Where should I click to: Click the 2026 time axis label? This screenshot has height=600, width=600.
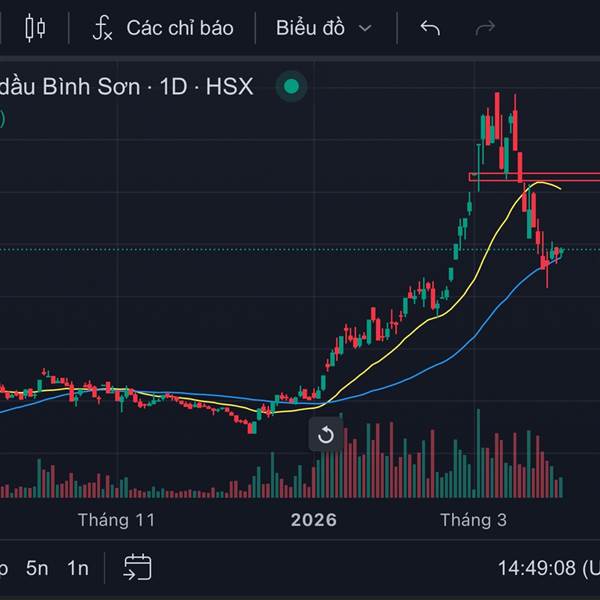314,520
